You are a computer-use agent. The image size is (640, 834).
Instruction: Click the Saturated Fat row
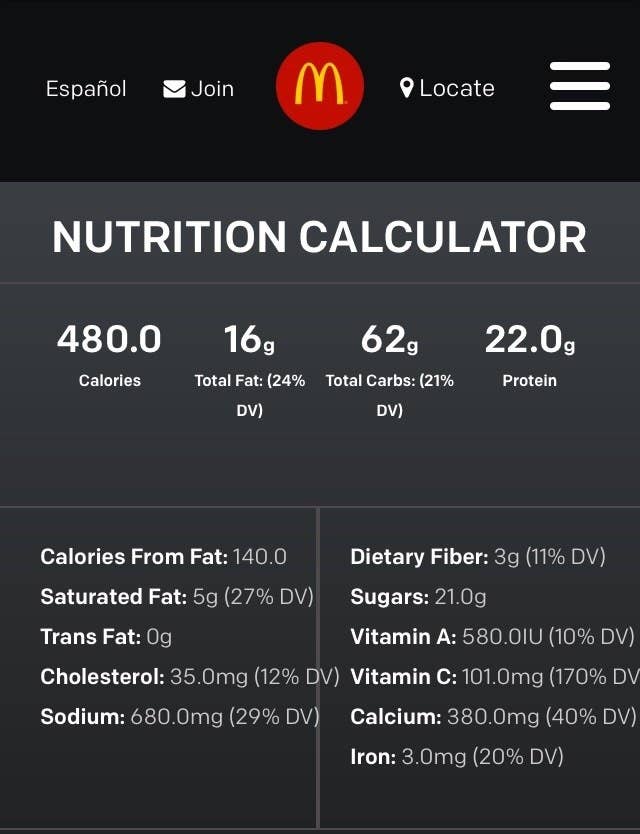(177, 597)
